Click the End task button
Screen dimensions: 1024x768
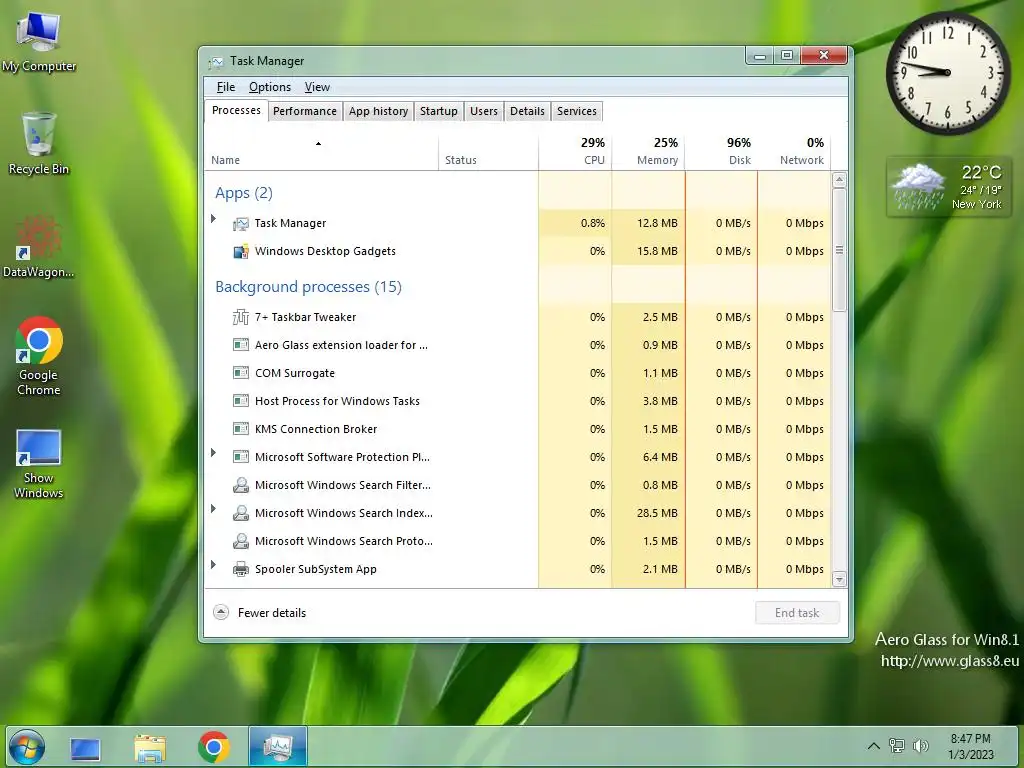coord(797,613)
